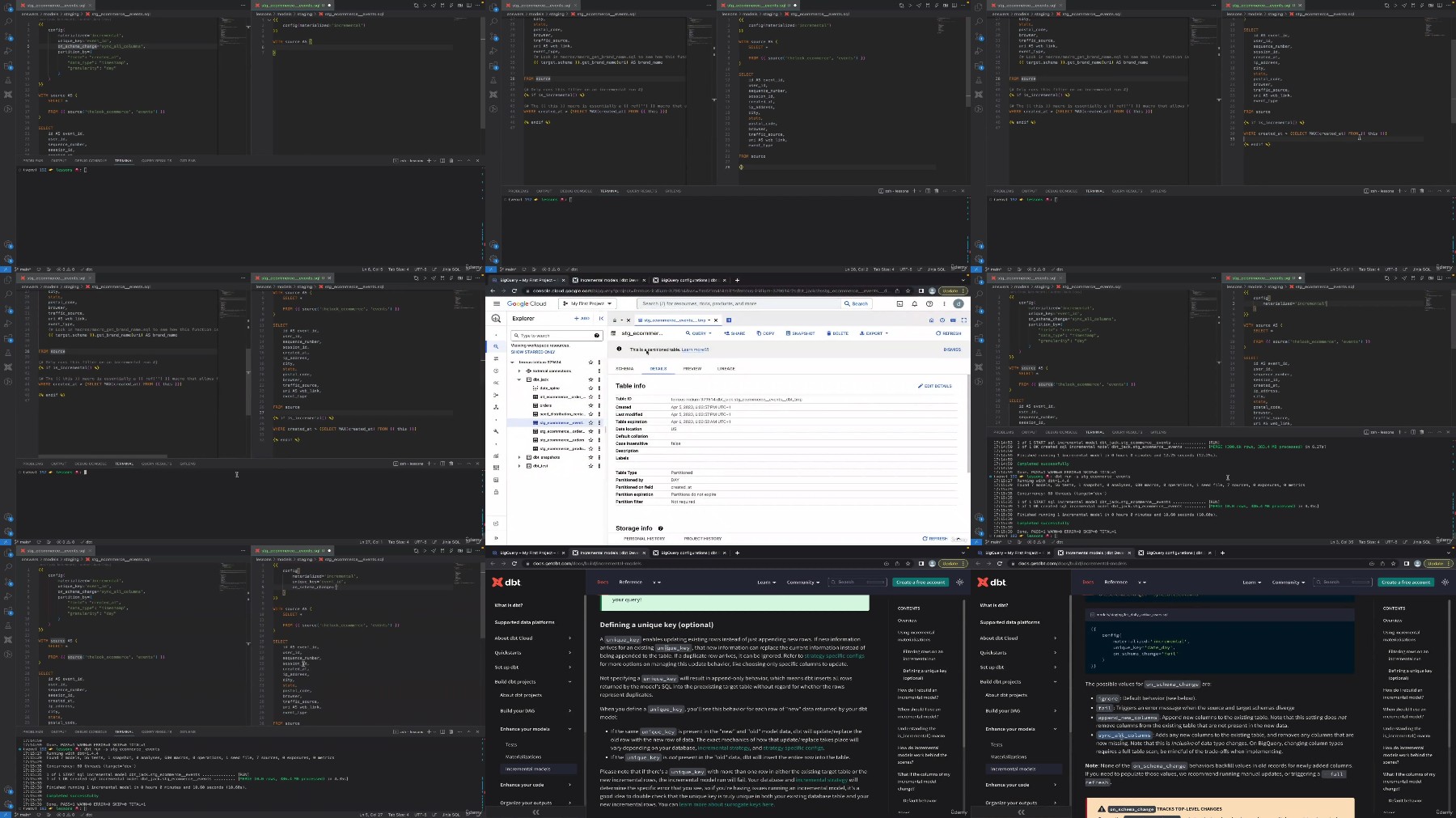Switch to the LINEAGE tab
Viewport: 1456px width, 818px height.
pos(726,369)
